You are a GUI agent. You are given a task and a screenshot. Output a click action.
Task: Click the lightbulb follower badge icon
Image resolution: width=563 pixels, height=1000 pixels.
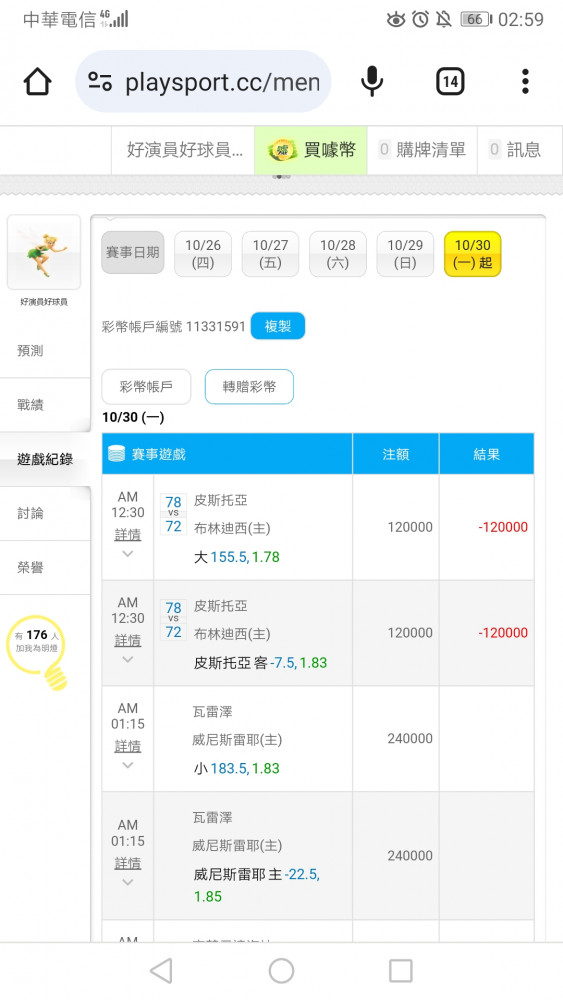pos(39,652)
